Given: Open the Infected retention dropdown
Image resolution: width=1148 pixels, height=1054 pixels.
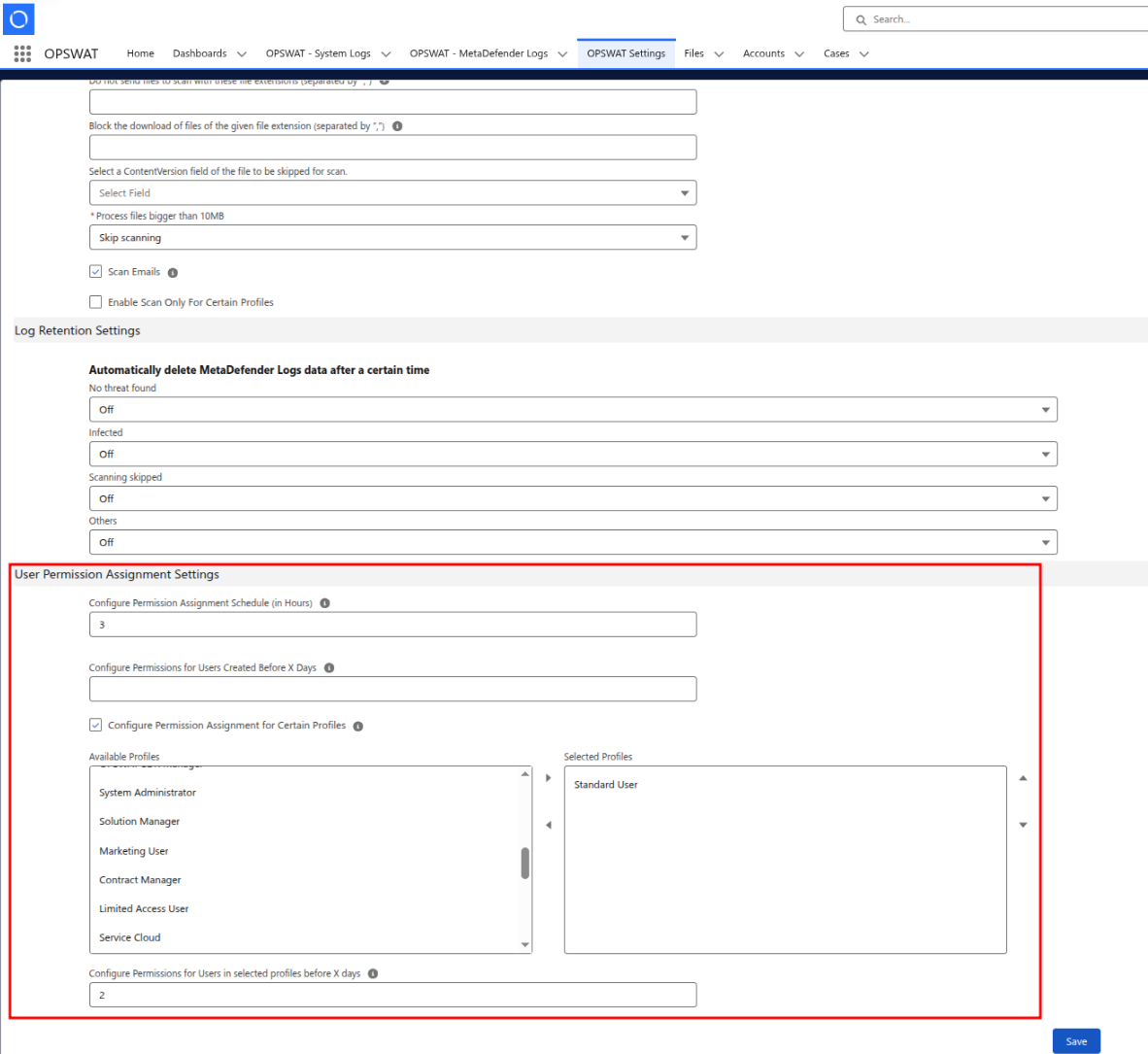Looking at the screenshot, I should [573, 454].
